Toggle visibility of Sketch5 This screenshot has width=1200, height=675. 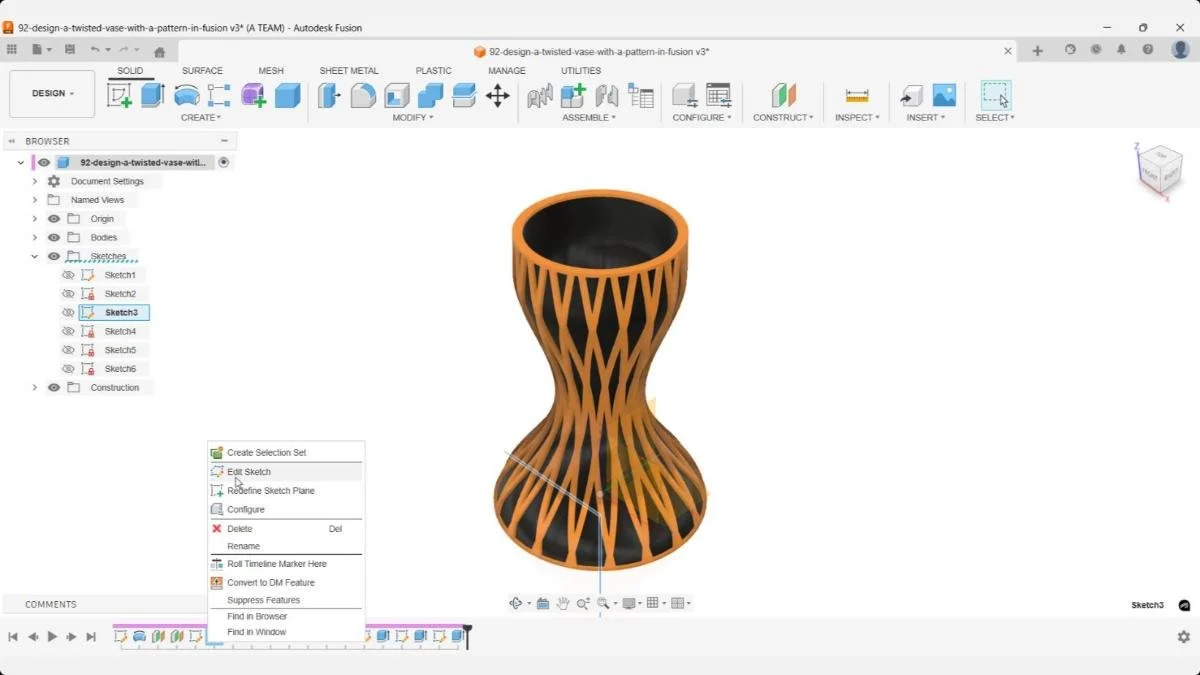point(69,350)
